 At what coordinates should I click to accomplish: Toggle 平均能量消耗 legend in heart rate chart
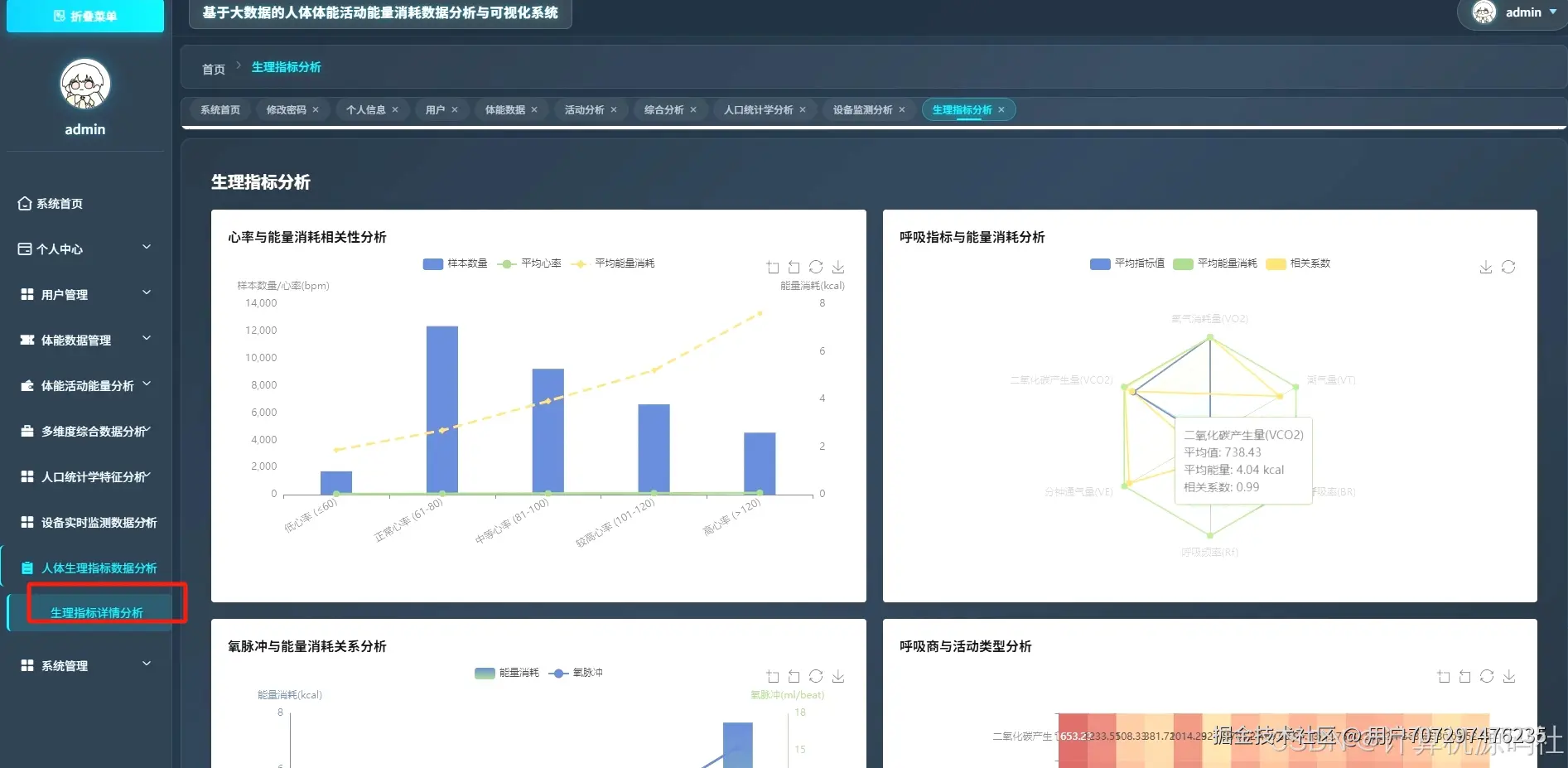point(613,263)
